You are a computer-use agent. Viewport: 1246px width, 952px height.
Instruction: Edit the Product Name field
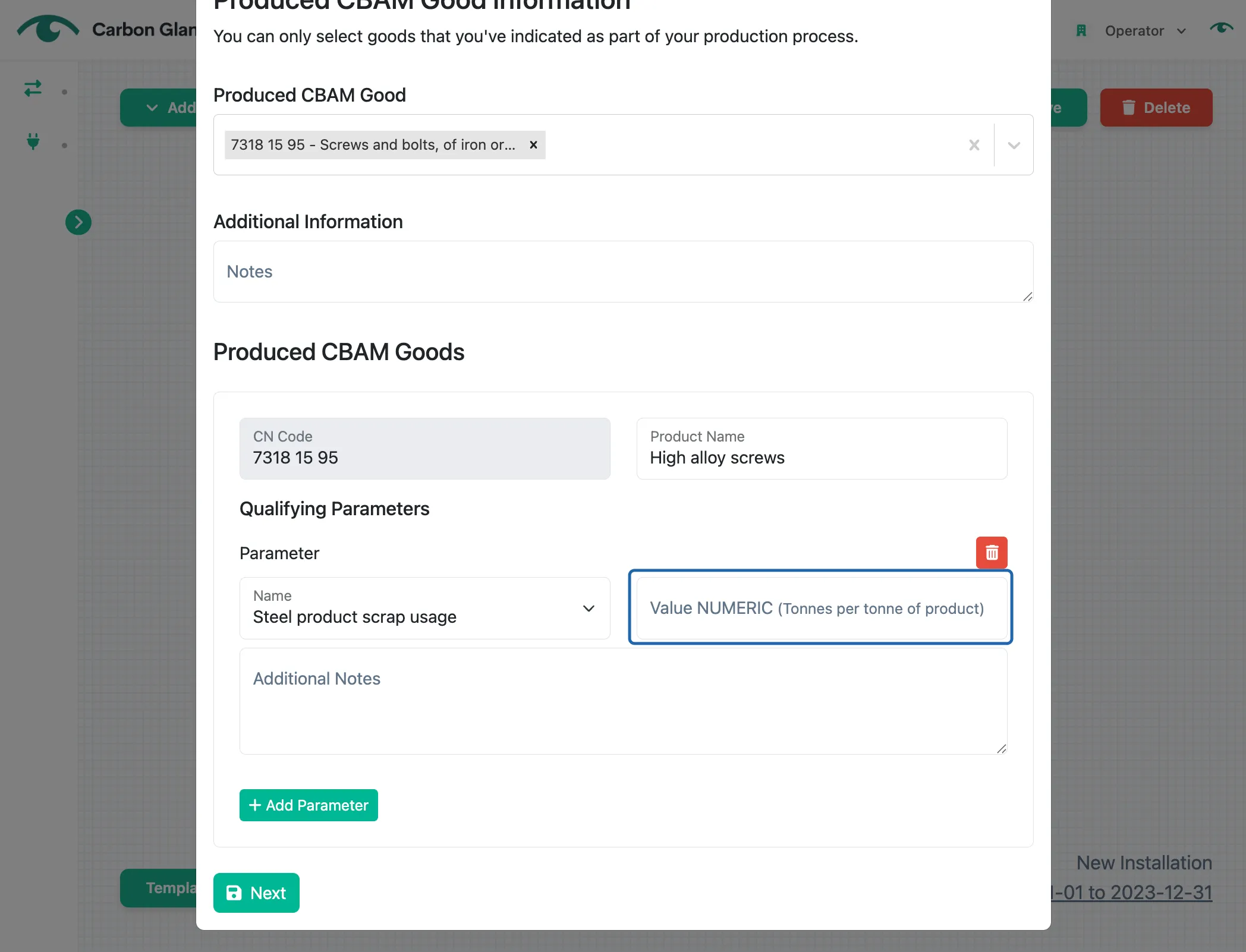[822, 449]
